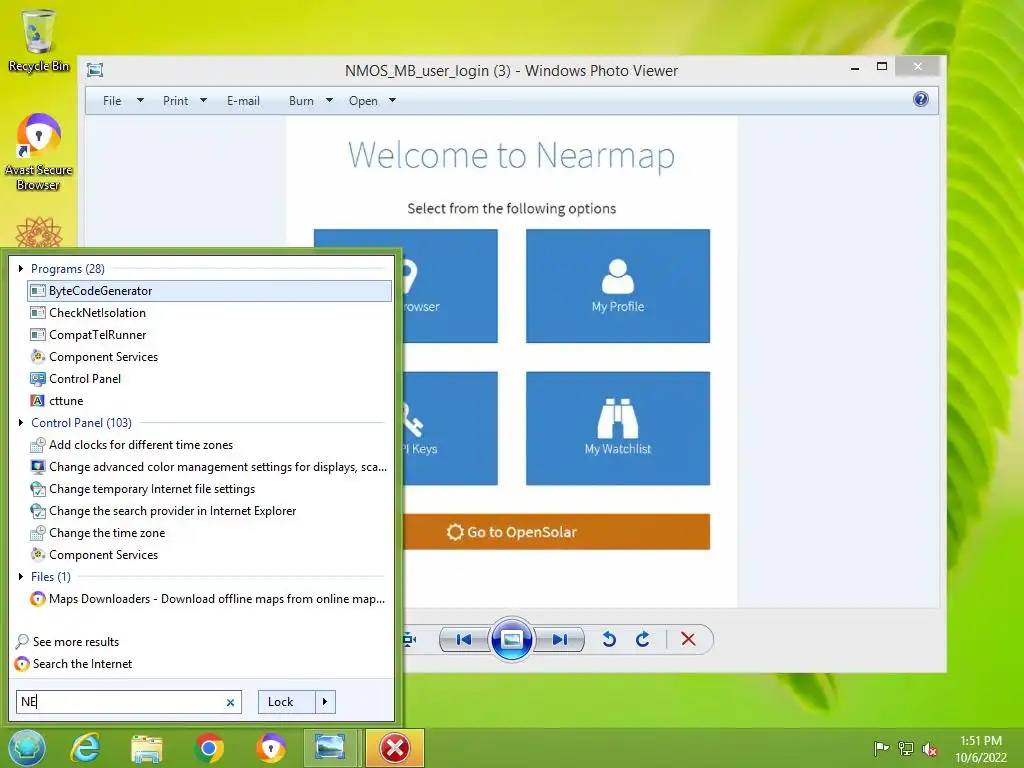Expand the Burn dropdown arrow
The width and height of the screenshot is (1024, 768).
[329, 101]
